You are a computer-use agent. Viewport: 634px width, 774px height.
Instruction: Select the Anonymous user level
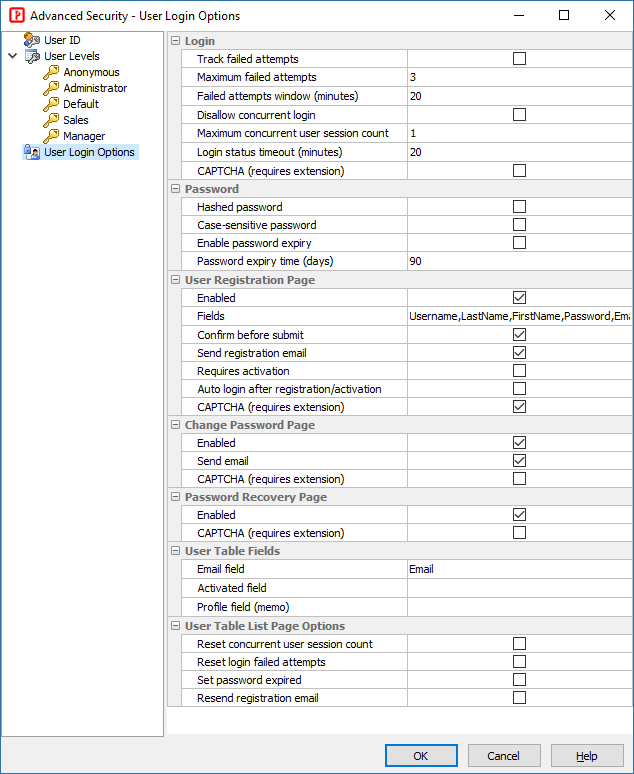pyautogui.click(x=91, y=72)
